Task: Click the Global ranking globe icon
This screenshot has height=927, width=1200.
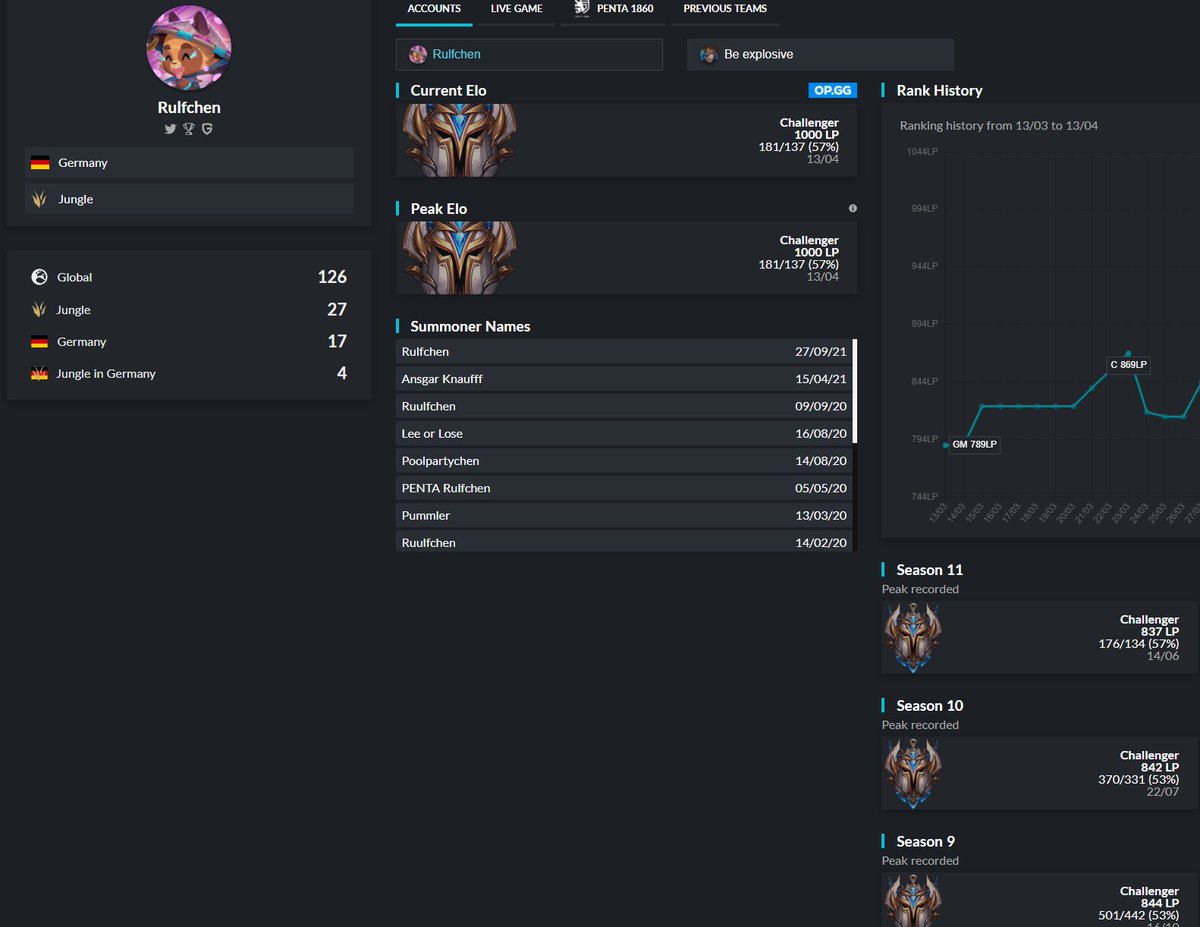Action: [40, 277]
